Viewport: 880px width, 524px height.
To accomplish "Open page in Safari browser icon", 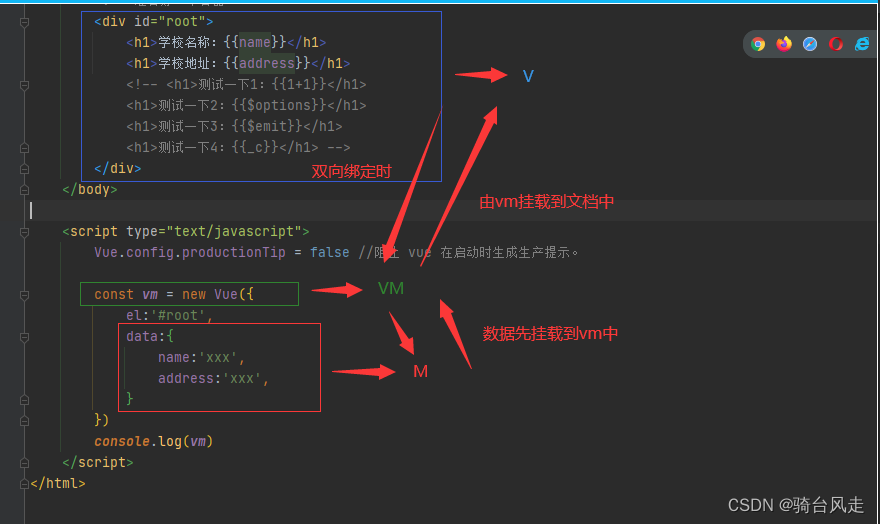I will 810,44.
